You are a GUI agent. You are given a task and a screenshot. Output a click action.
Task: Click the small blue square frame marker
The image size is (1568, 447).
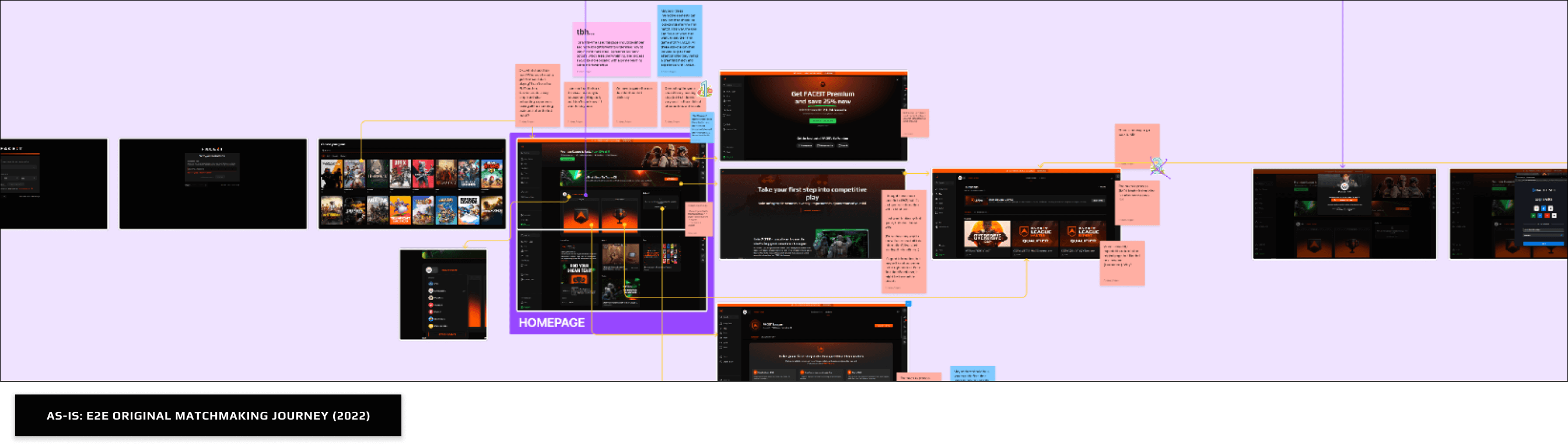(x=908, y=303)
